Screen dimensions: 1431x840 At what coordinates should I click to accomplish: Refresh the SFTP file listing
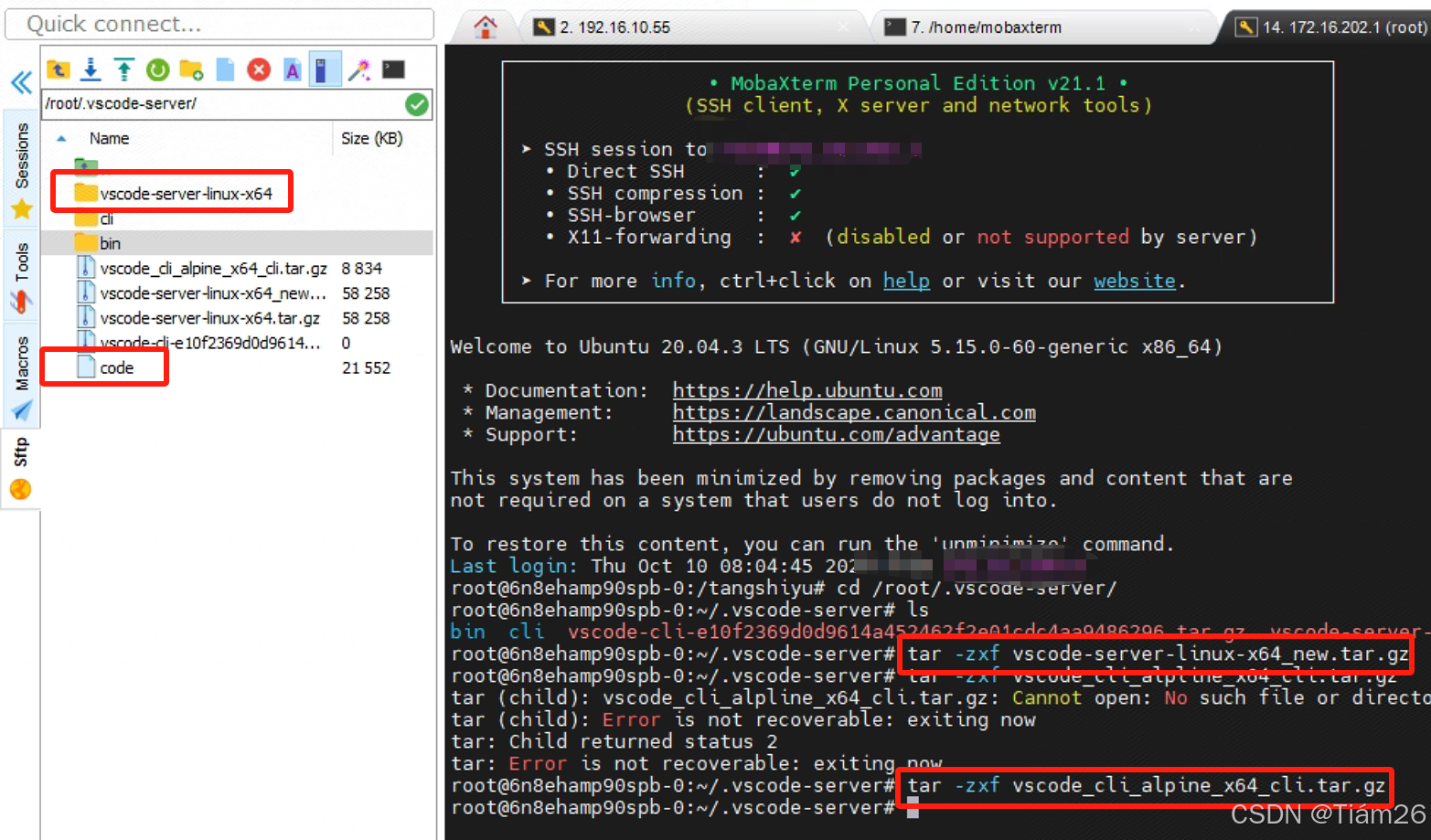[x=156, y=69]
